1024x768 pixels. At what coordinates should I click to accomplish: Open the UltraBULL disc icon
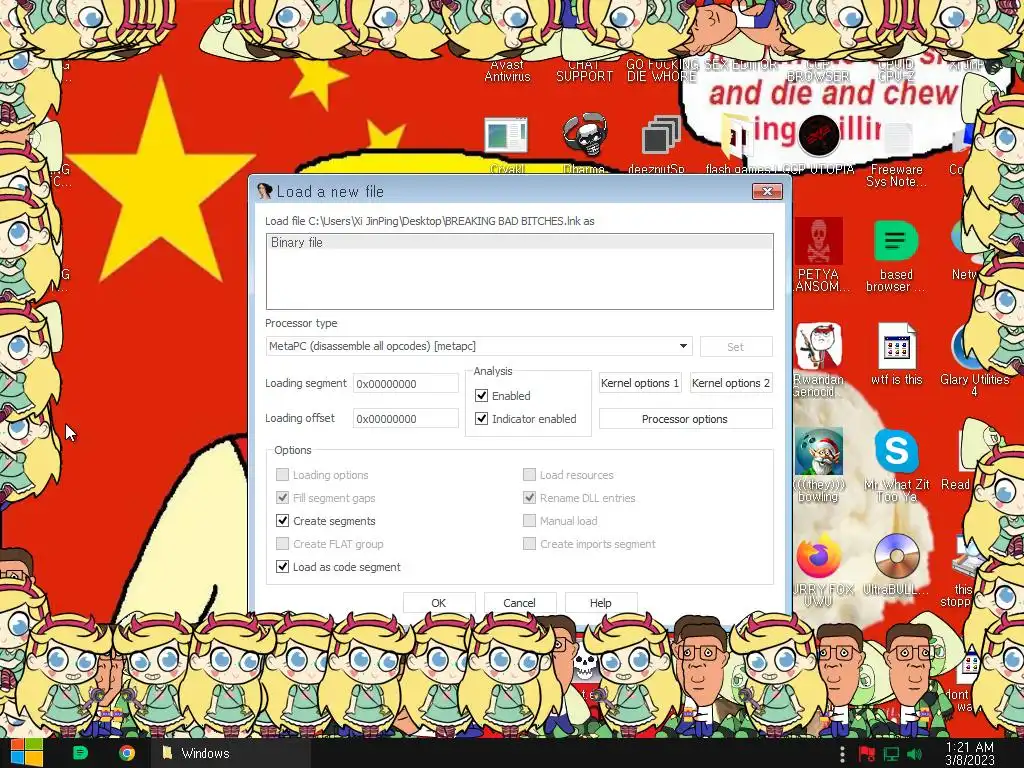[897, 556]
